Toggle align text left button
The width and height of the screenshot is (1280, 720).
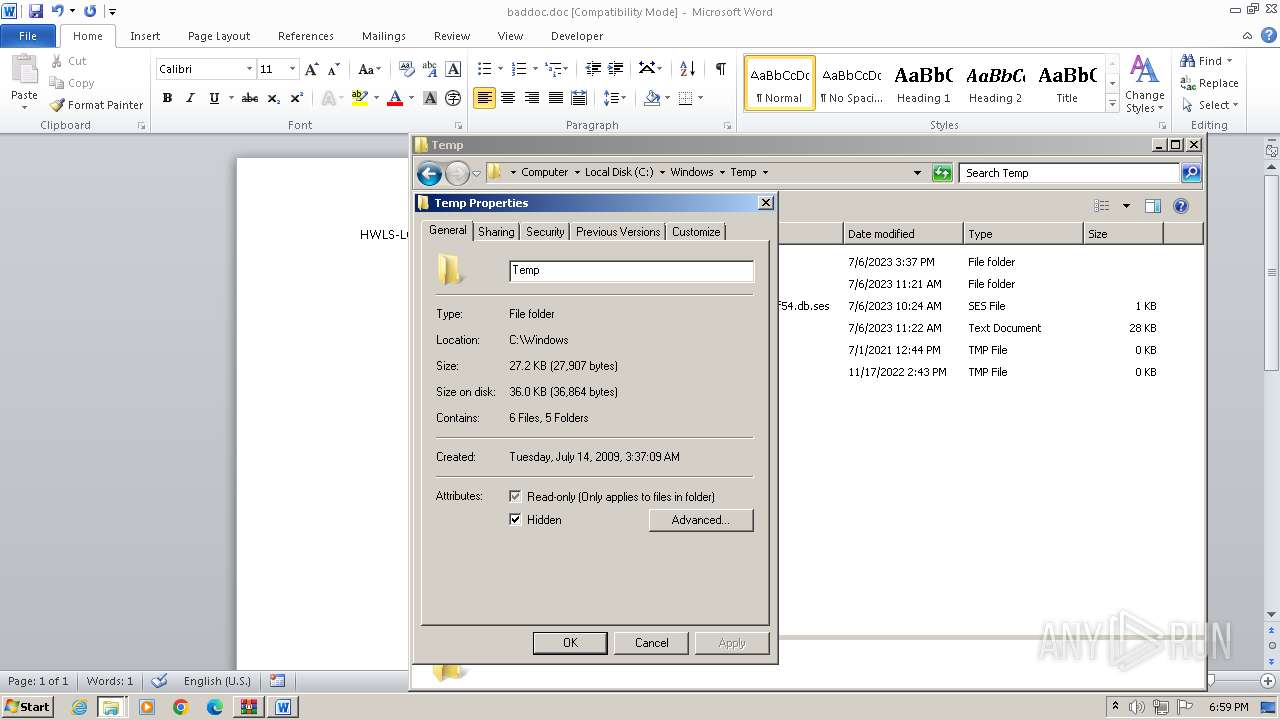point(484,98)
